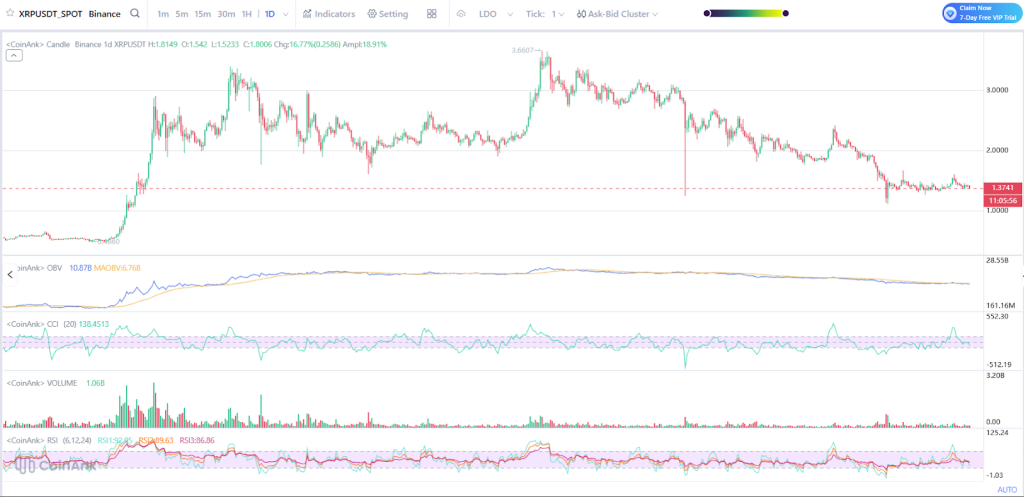Click the grid layout icon
This screenshot has height=497, width=1024.
click(x=431, y=14)
